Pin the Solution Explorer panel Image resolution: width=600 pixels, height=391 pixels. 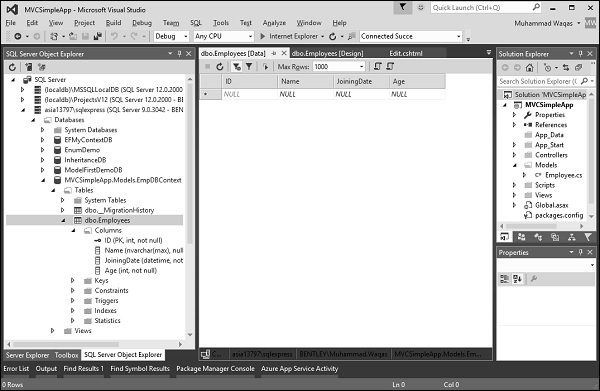pyautogui.click(x=581, y=54)
